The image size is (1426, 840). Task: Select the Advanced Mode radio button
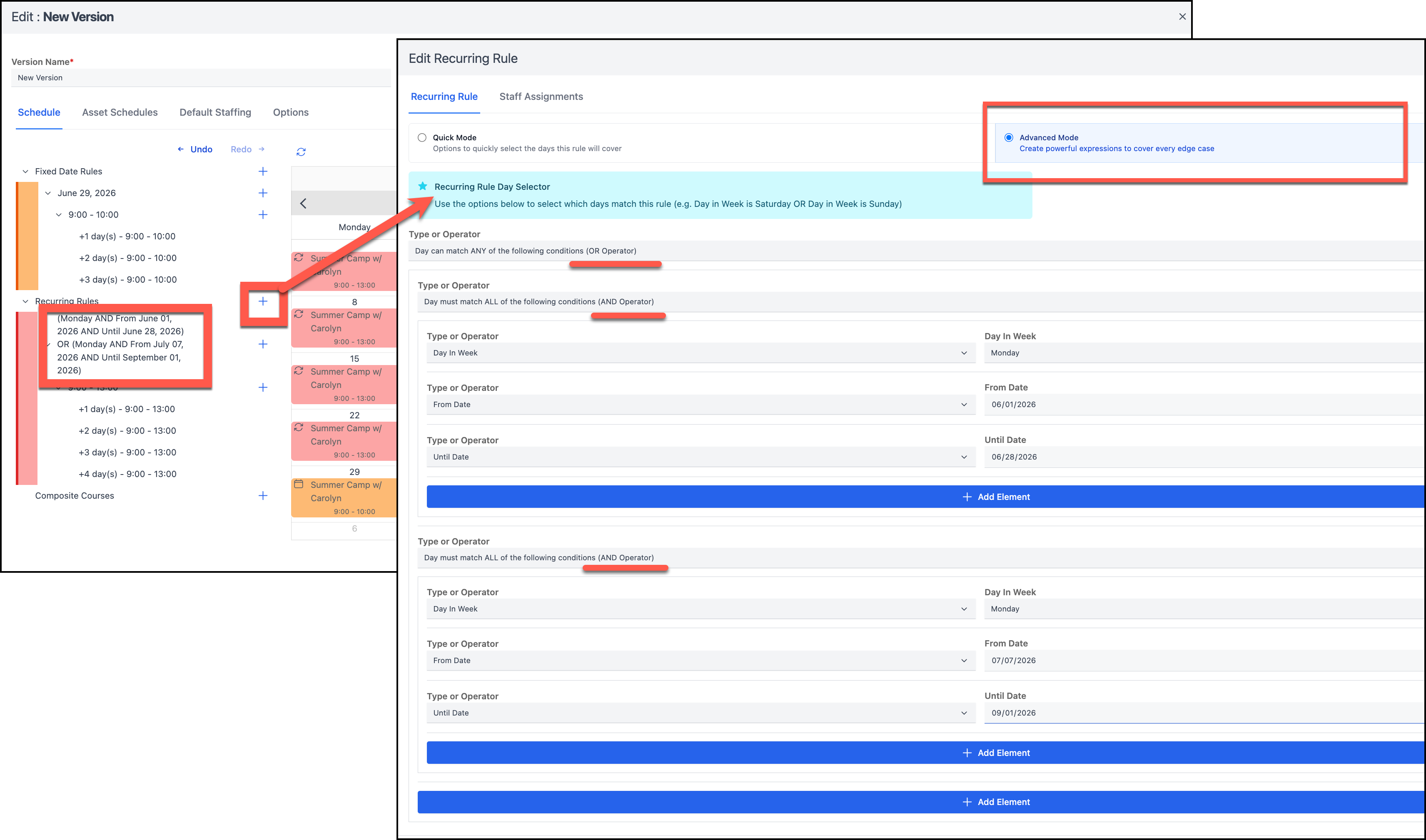(1009, 137)
